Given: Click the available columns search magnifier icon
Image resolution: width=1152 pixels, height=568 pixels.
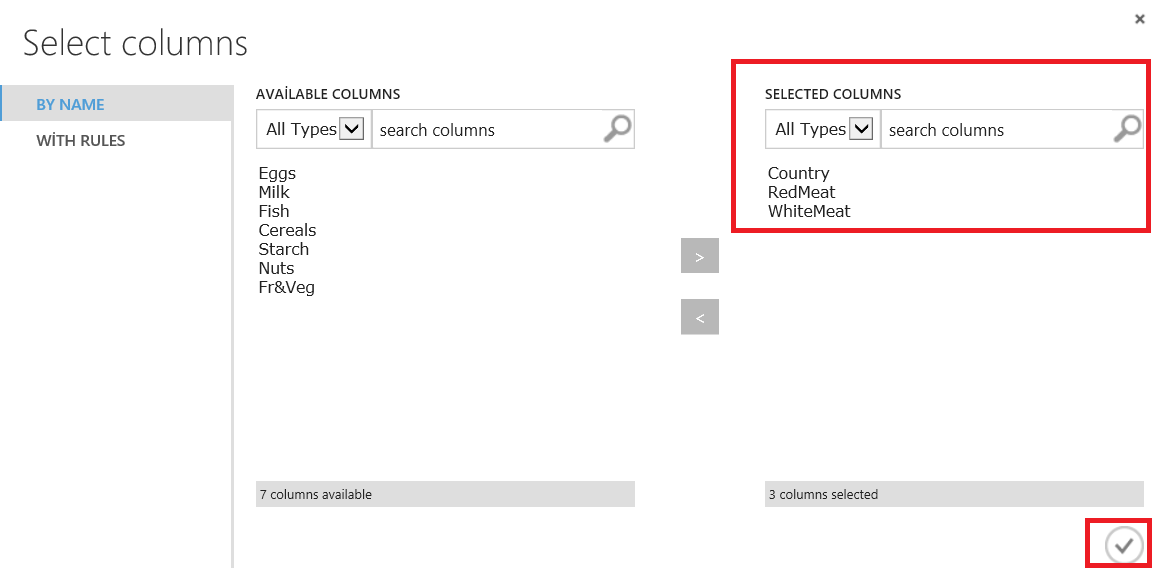Looking at the screenshot, I should (x=618, y=129).
